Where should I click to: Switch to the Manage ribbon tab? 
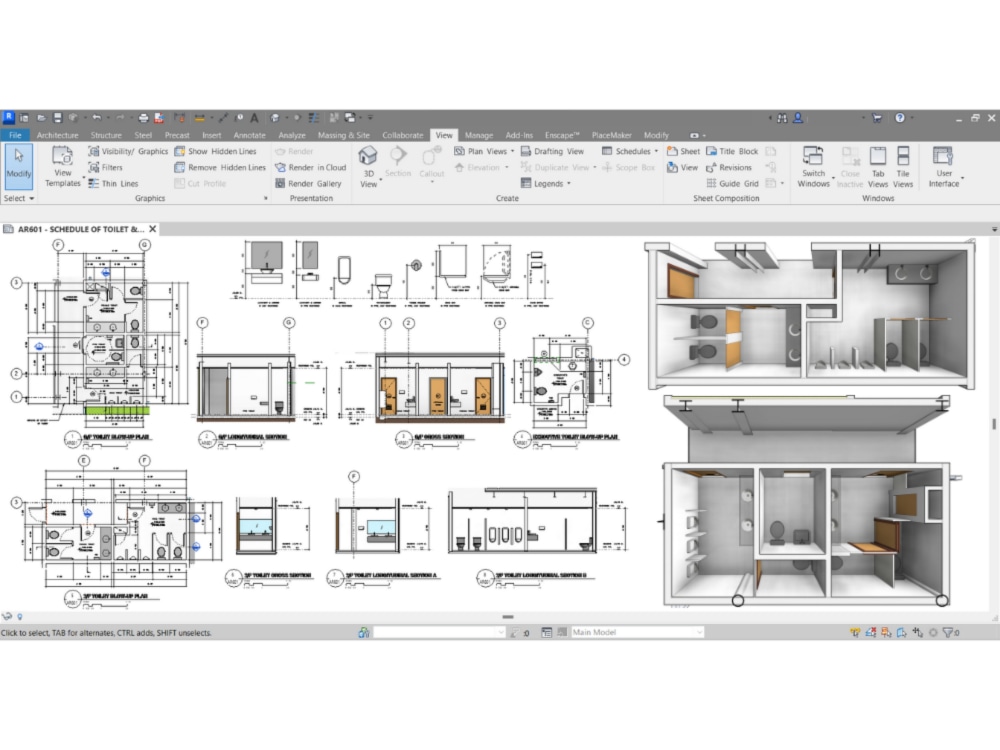pos(479,134)
